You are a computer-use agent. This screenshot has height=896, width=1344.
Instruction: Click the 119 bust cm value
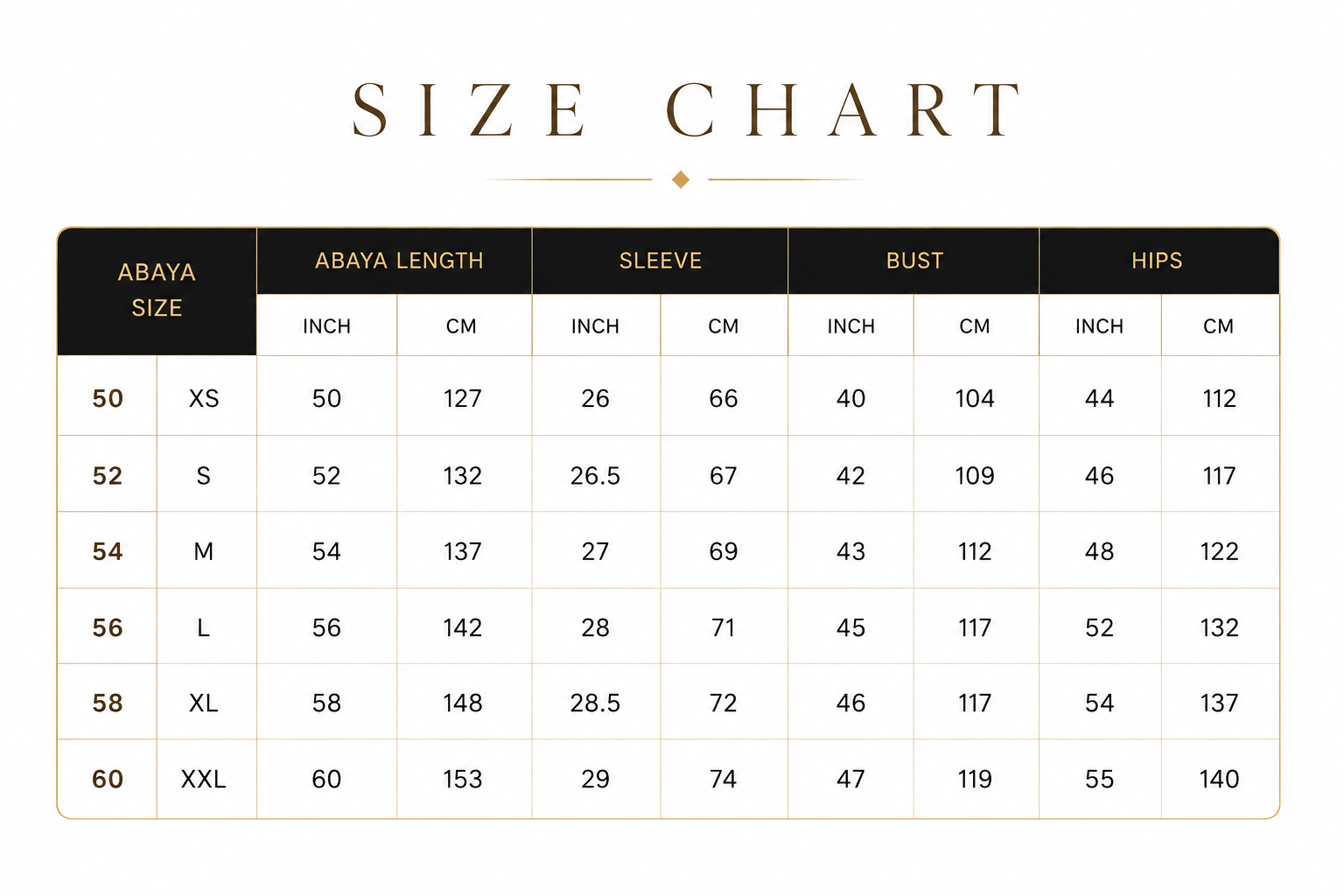click(975, 779)
